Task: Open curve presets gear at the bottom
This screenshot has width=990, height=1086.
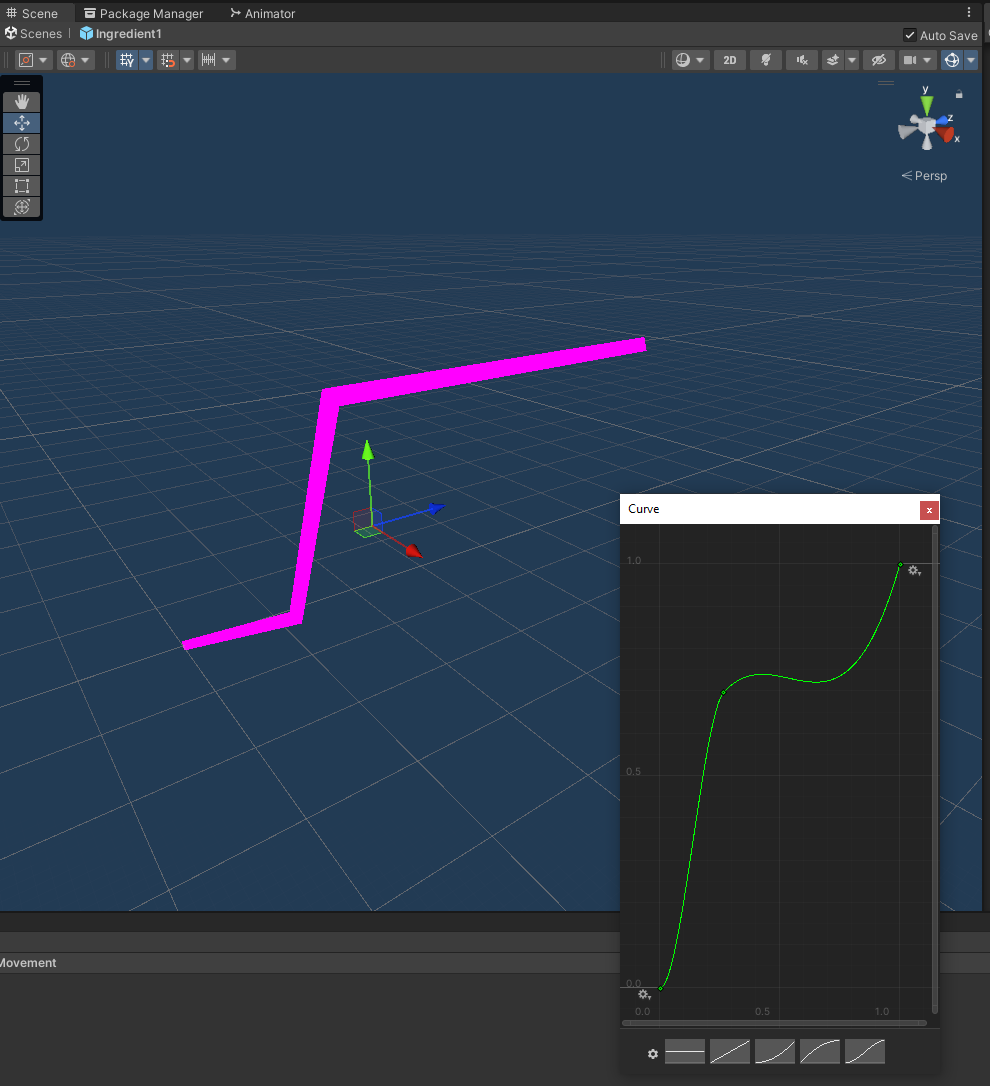Action: coord(653,1054)
